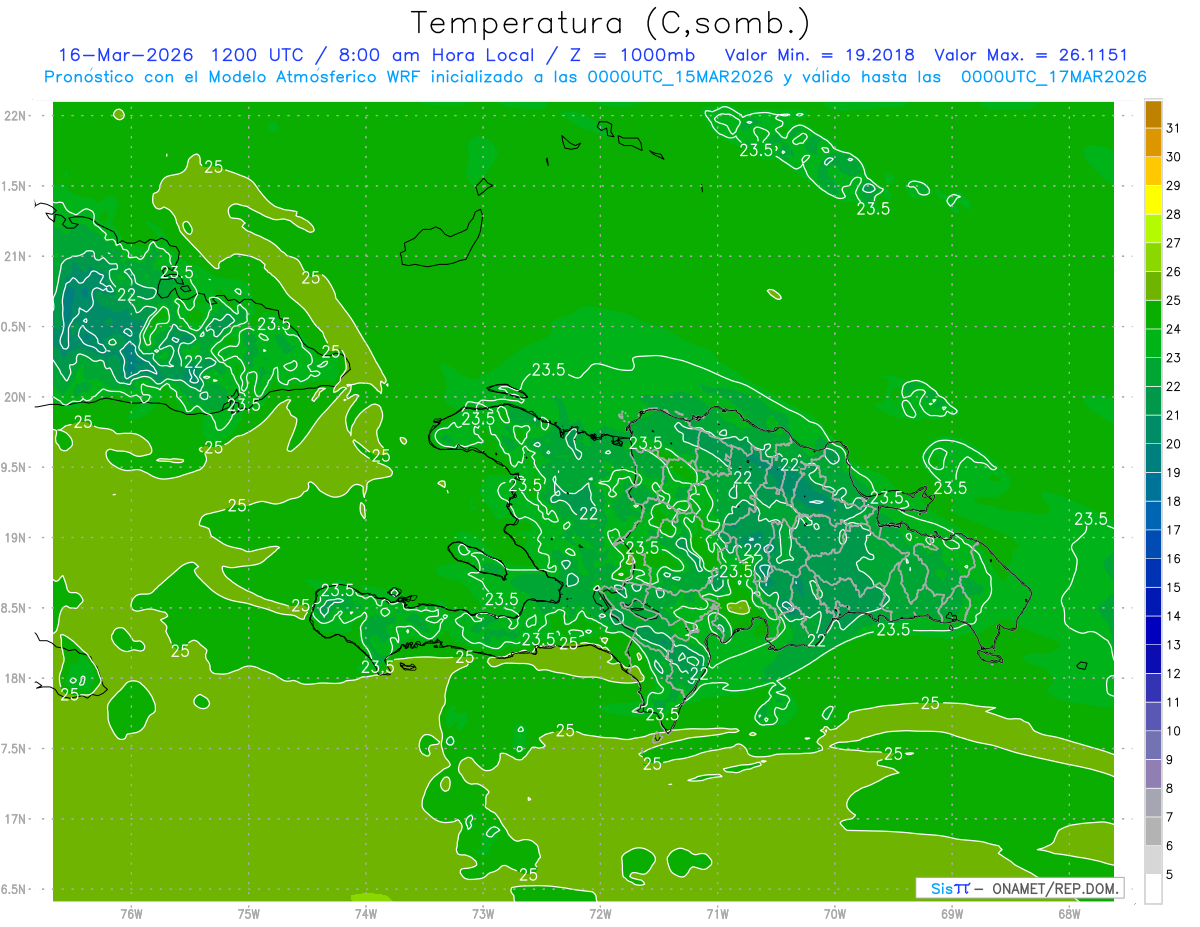Click the yellow color scale segment between 28 and 29
This screenshot has height=927, width=1200.
1153,200
